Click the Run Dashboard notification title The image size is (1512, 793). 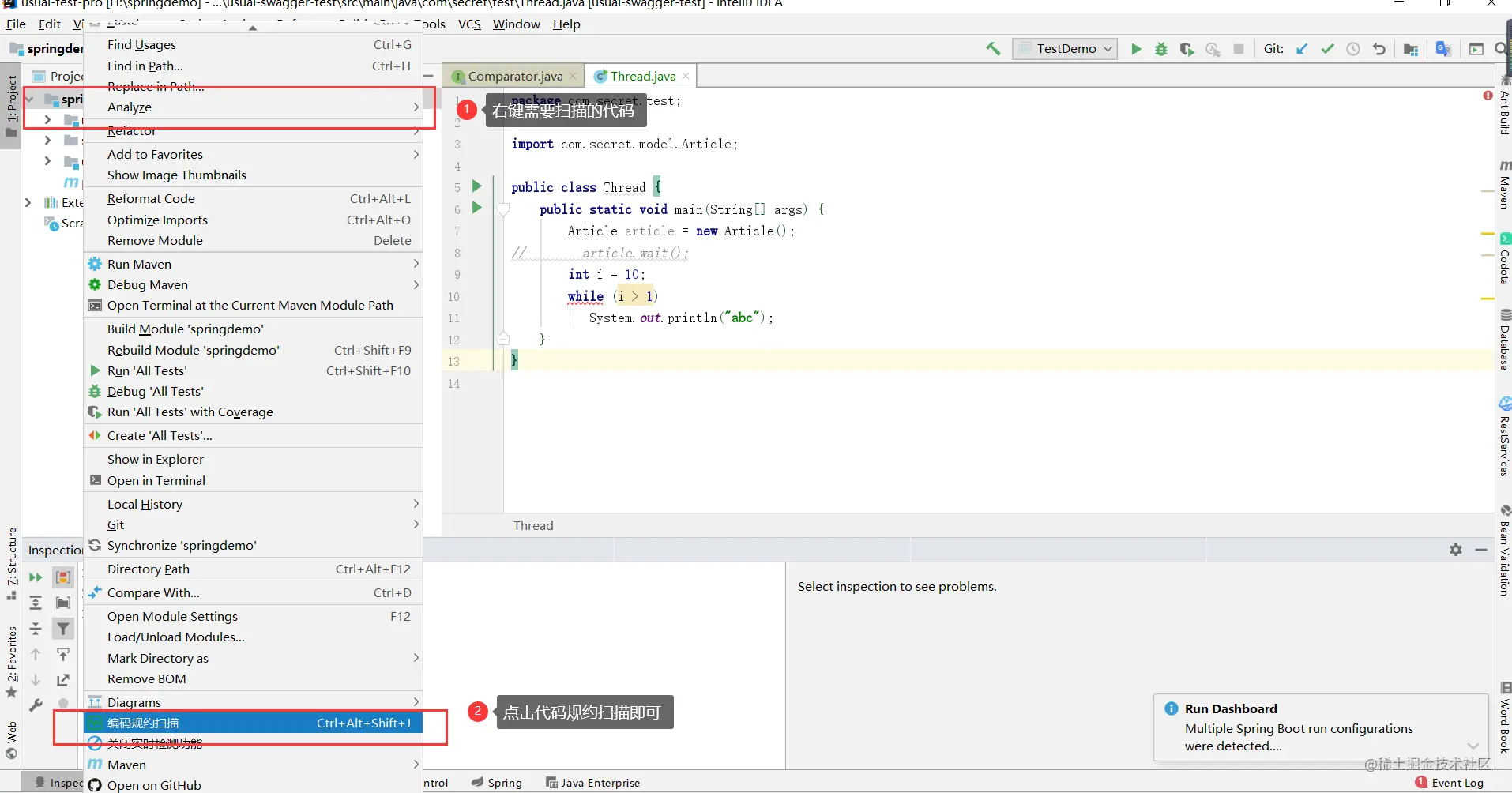coord(1231,708)
